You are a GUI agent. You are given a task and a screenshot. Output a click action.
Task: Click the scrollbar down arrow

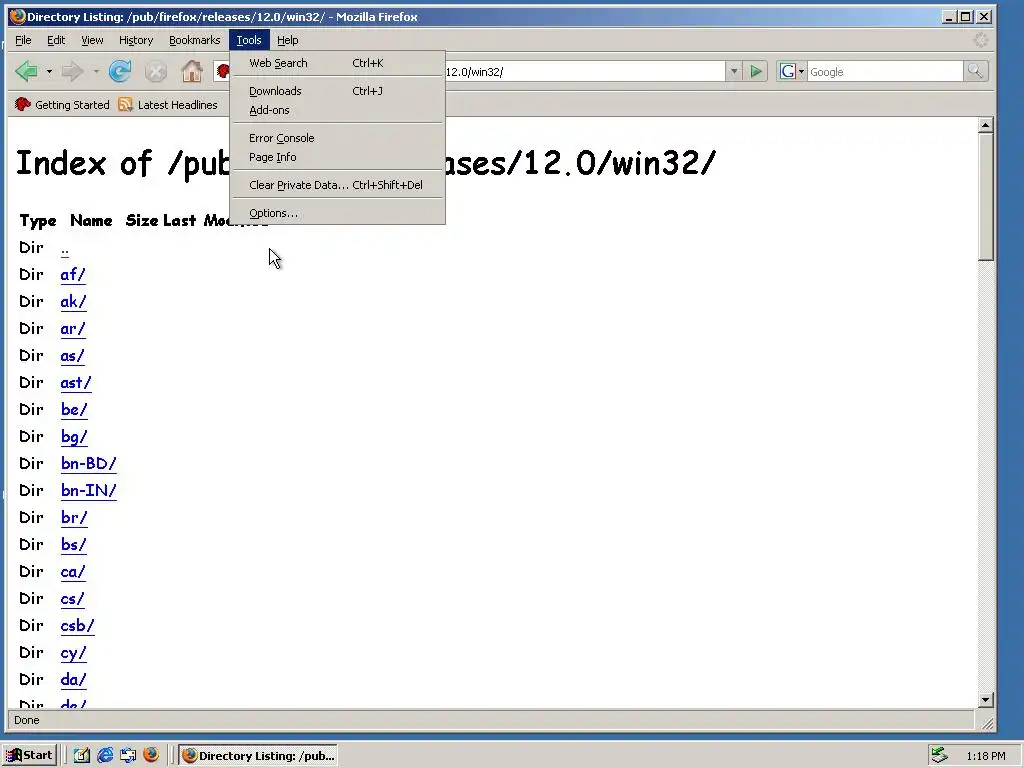click(x=986, y=699)
